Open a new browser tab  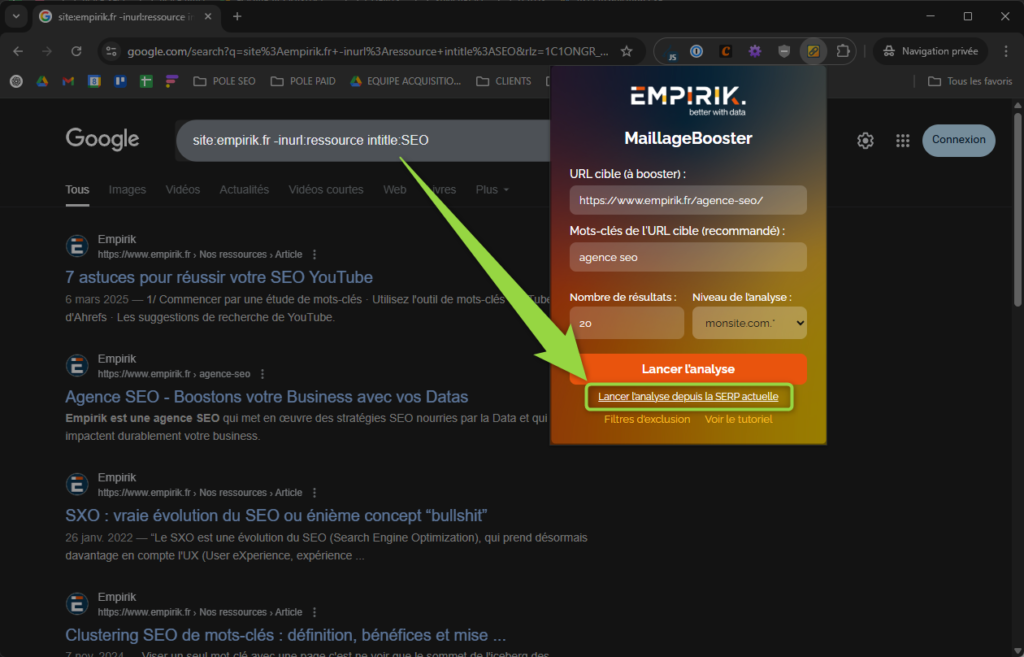[x=237, y=16]
